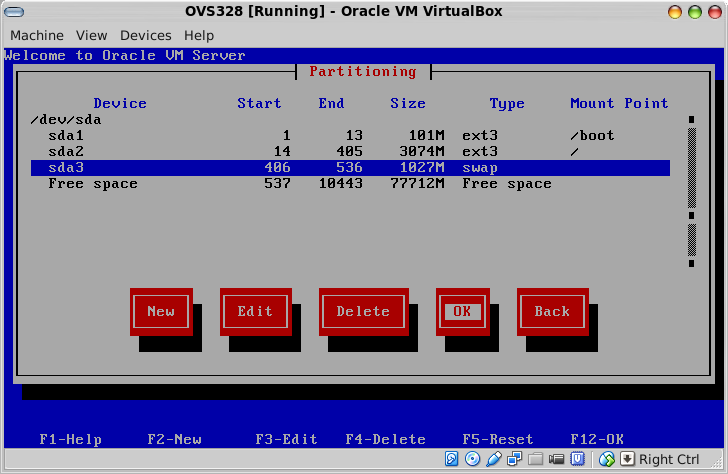The width and height of the screenshot is (728, 474).
Task: Select the Free space row
Action: coord(350,184)
